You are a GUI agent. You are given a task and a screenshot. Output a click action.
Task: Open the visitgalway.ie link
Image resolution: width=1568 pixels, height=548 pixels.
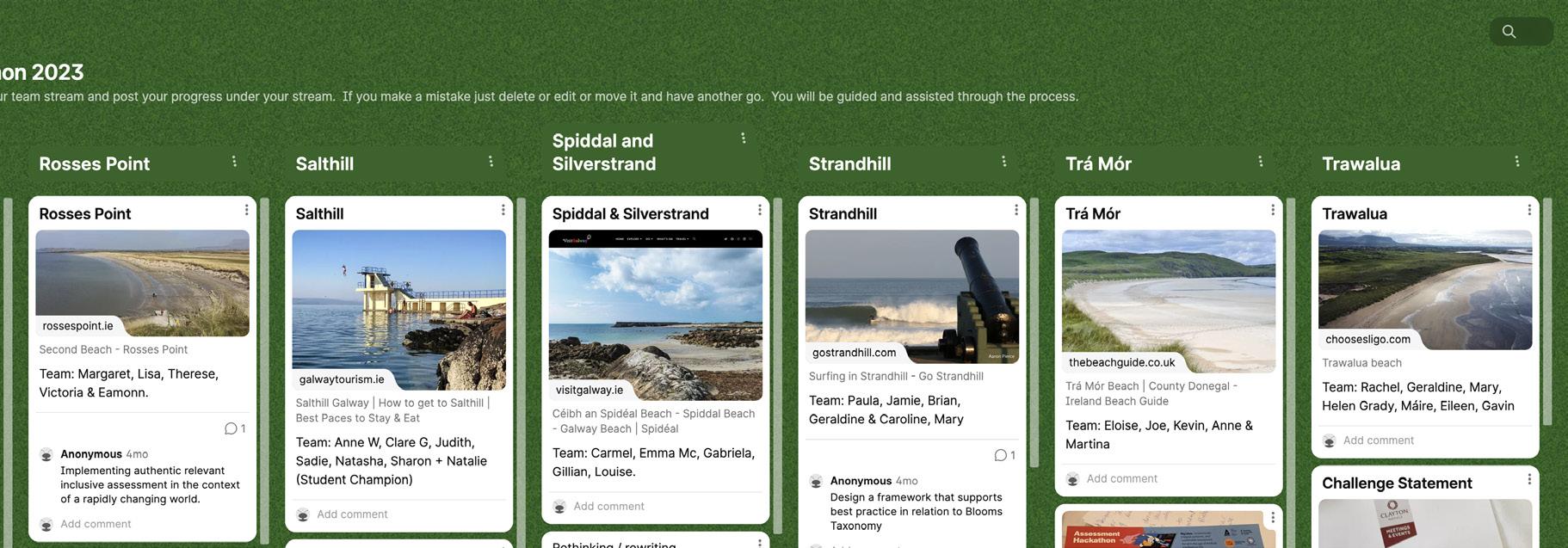coord(590,390)
